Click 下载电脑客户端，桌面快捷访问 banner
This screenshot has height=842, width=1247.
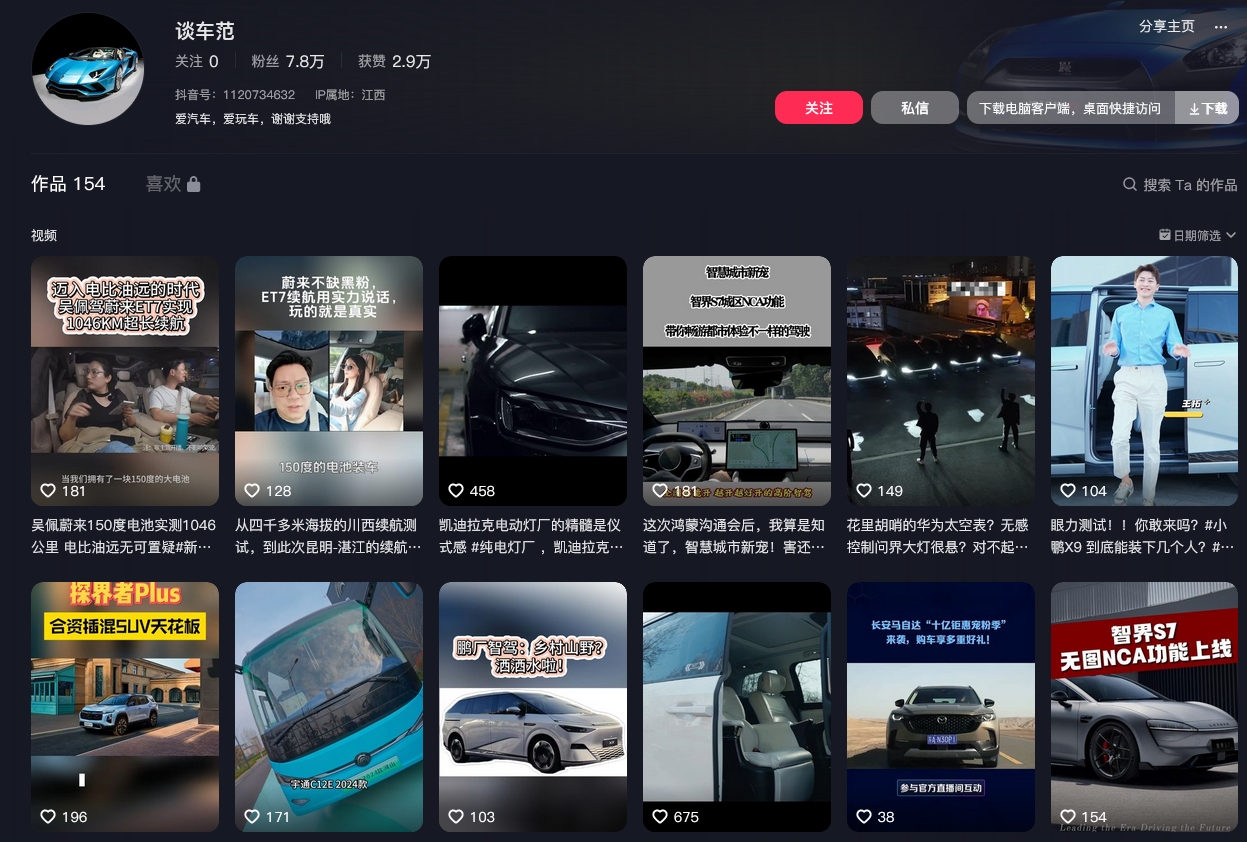pyautogui.click(x=1070, y=108)
